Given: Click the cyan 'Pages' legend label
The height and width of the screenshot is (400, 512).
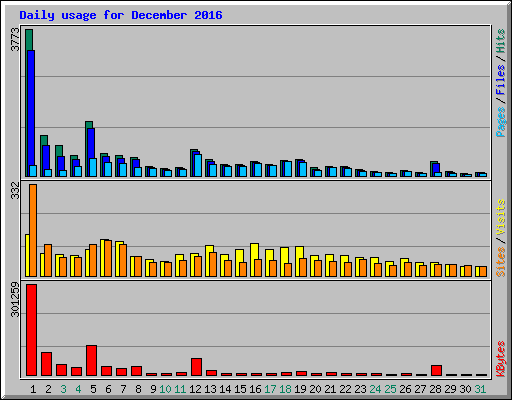Looking at the screenshot, I should (500, 122).
